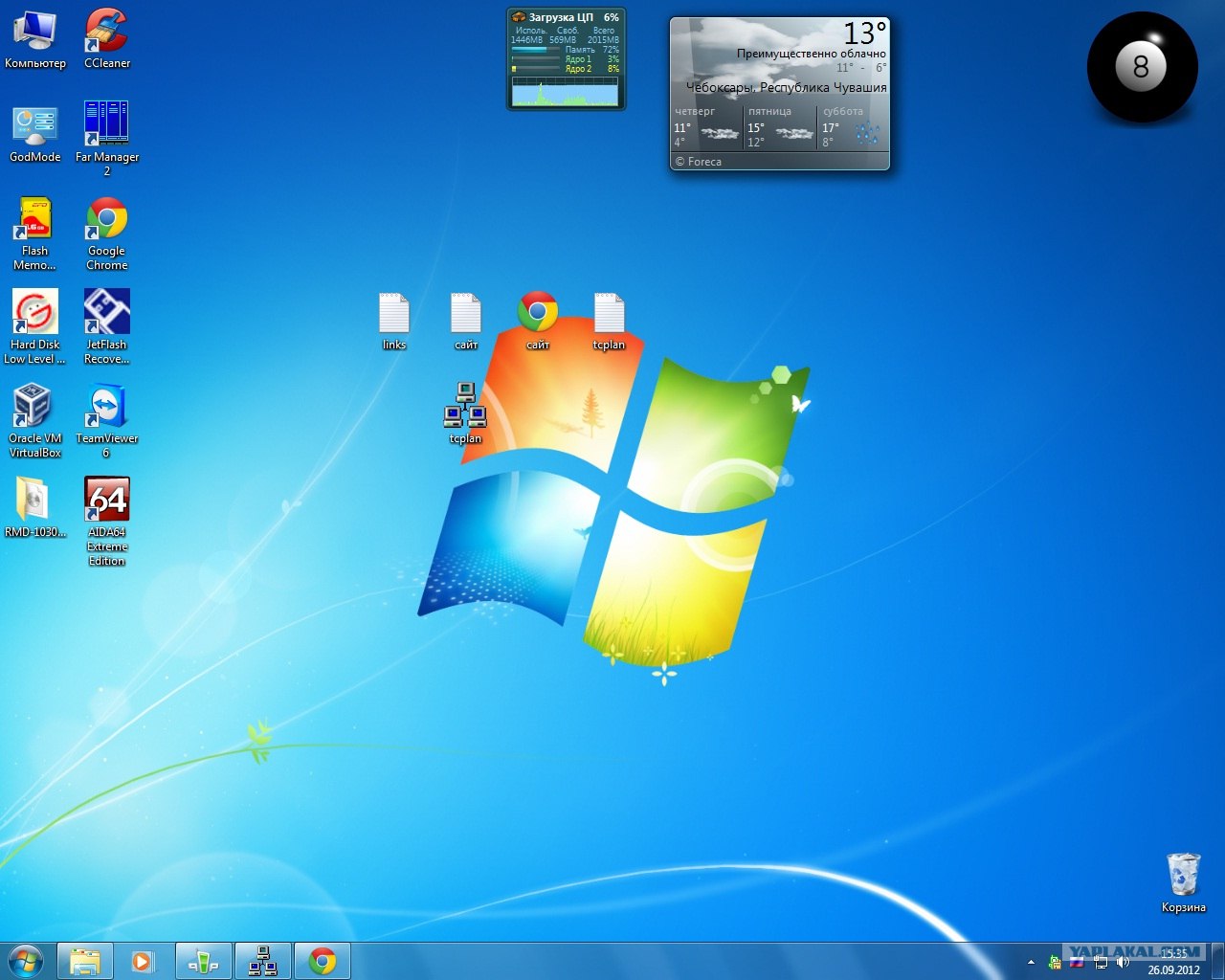Click the green network tray icon
This screenshot has width=1225, height=980.
[1055, 962]
